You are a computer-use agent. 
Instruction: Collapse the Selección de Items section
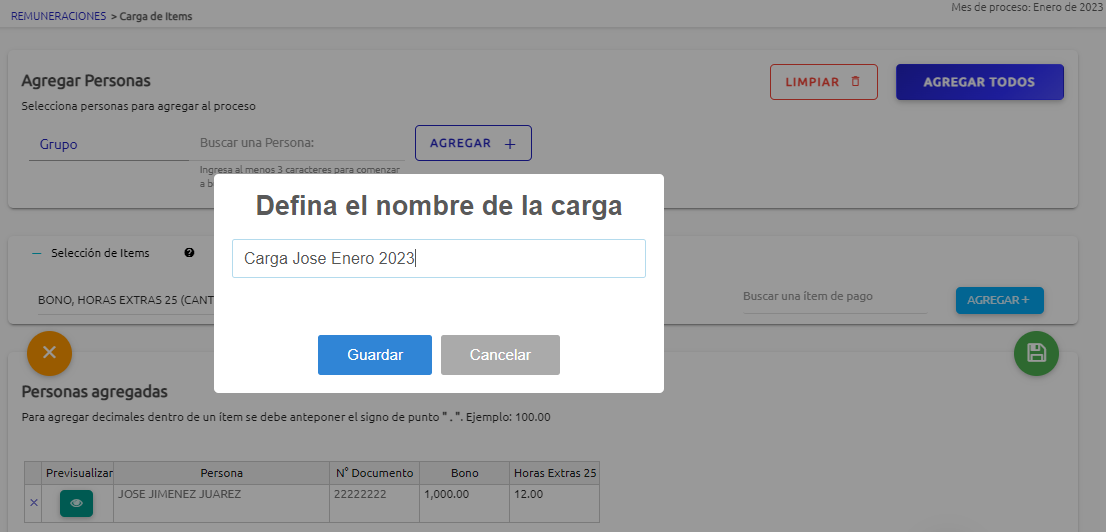[x=37, y=253]
